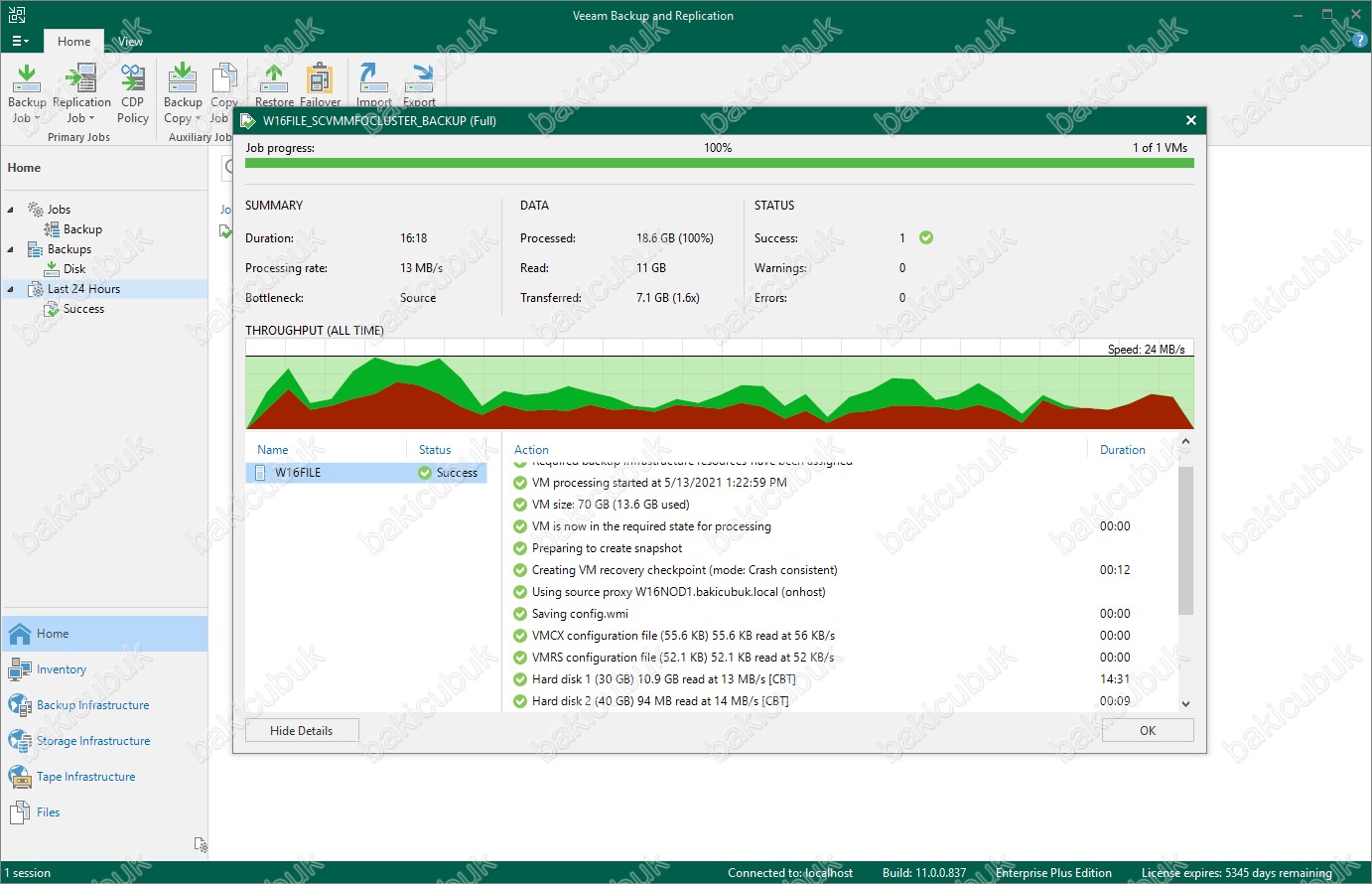Click the action log scrollbar thumb
1372x884 pixels.
[x=1185, y=540]
